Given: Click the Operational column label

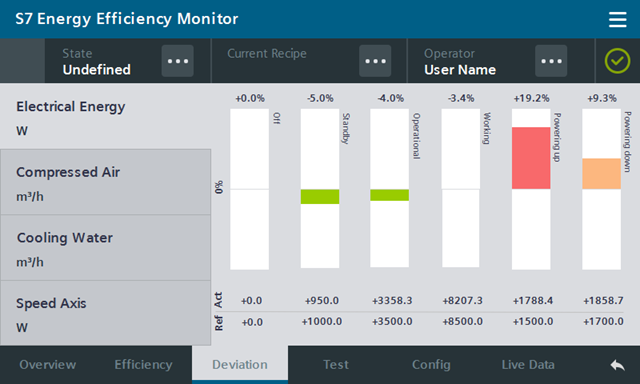Looking at the screenshot, I should (416, 136).
